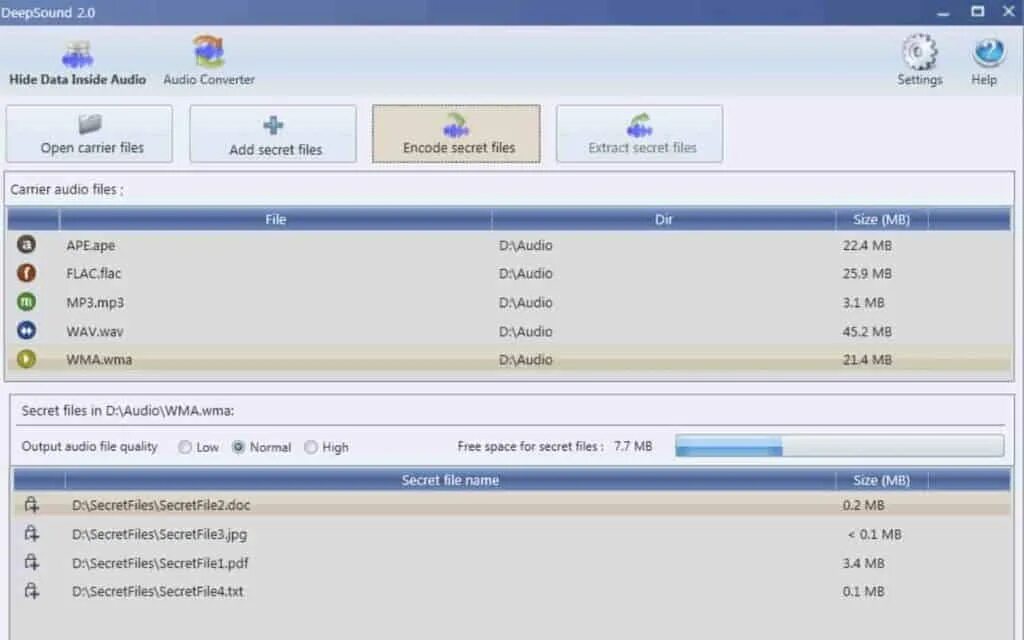Click the 0.2 MB size of SecretFile2.doc
This screenshot has width=1024, height=640.
pos(863,505)
